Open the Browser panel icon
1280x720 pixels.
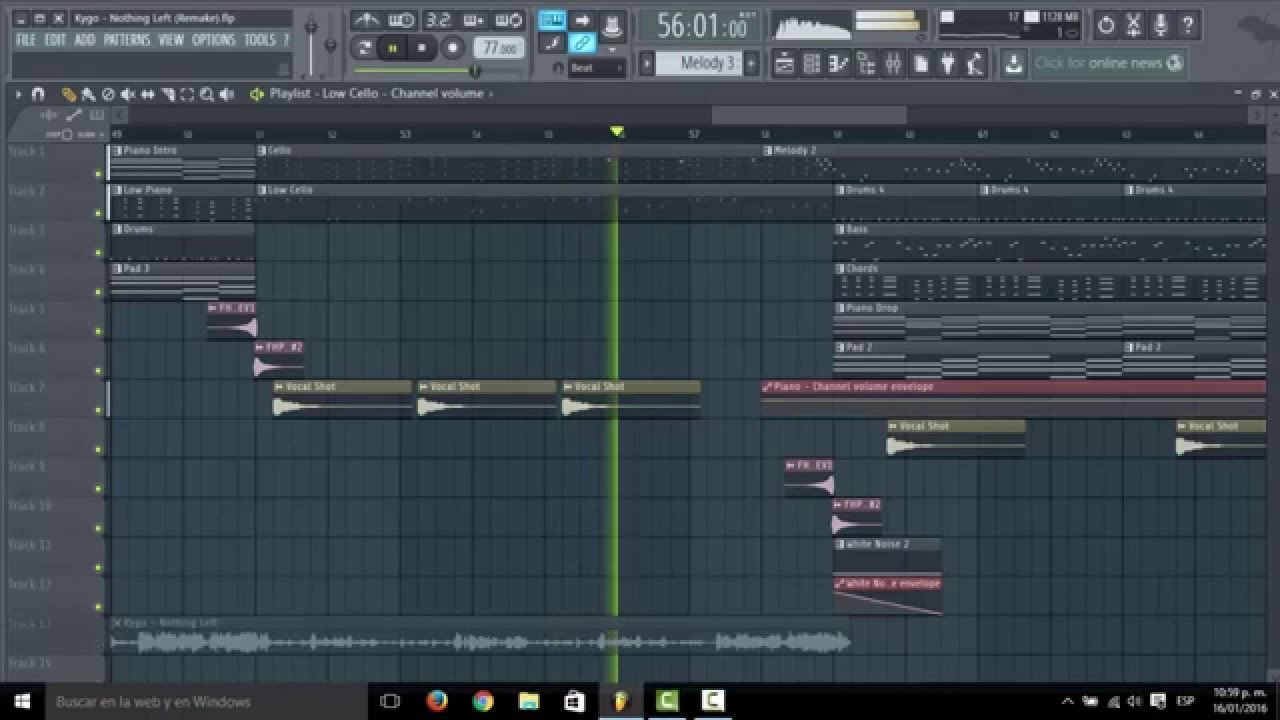click(866, 64)
